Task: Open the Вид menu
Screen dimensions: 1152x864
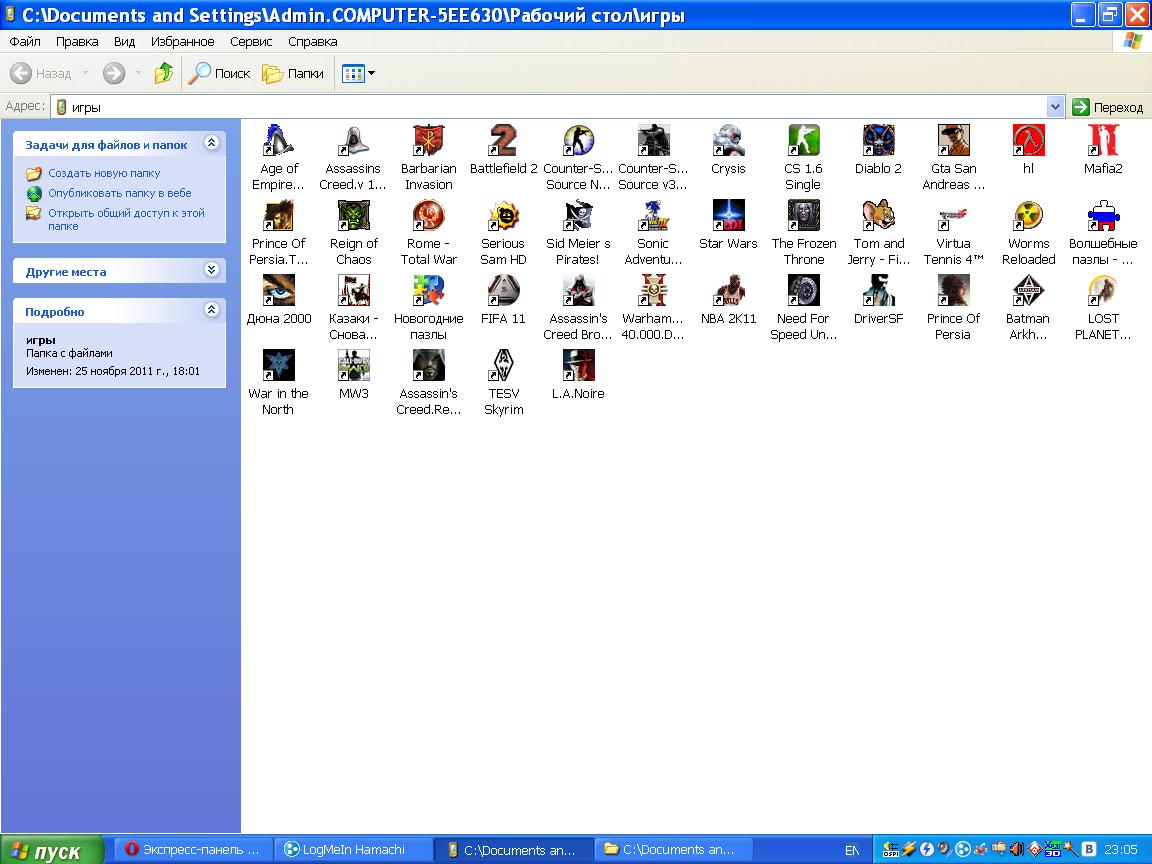Action: pos(124,42)
